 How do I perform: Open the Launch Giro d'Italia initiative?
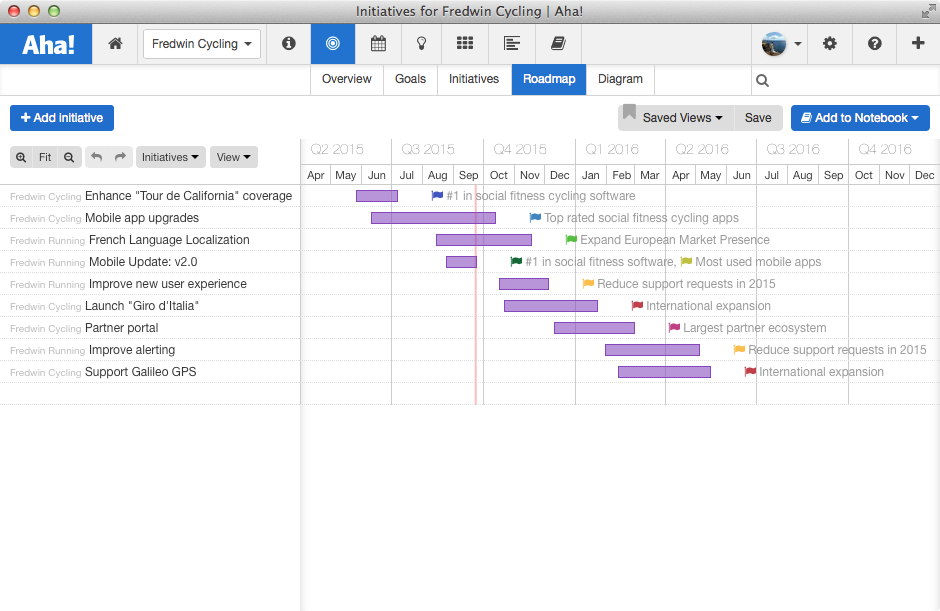coord(141,306)
